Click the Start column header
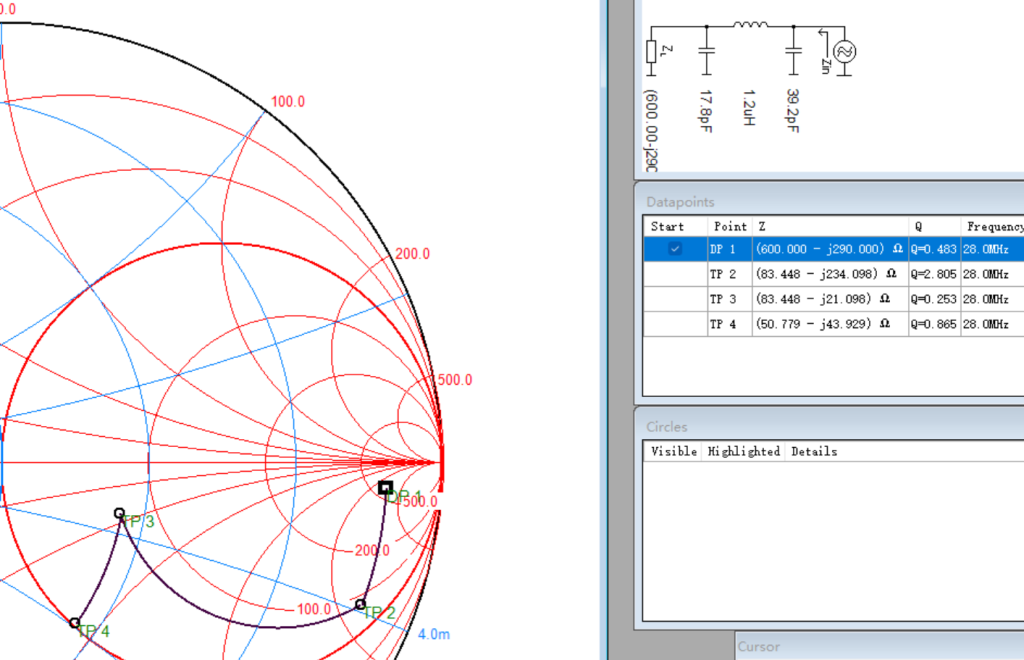Image resolution: width=1024 pixels, height=660 pixels. click(x=667, y=227)
